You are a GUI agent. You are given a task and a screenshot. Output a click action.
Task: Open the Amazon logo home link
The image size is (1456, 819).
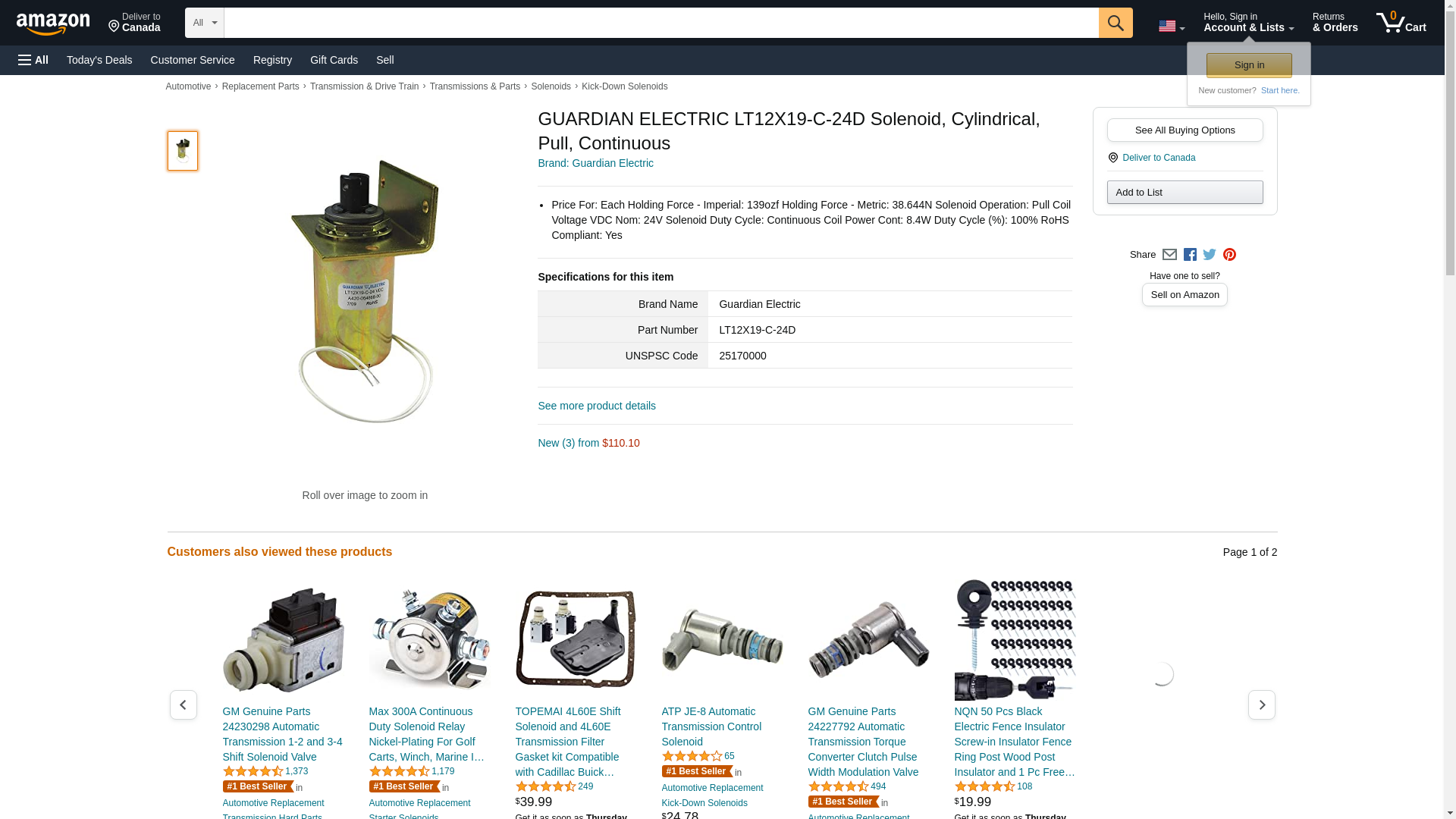53,24
